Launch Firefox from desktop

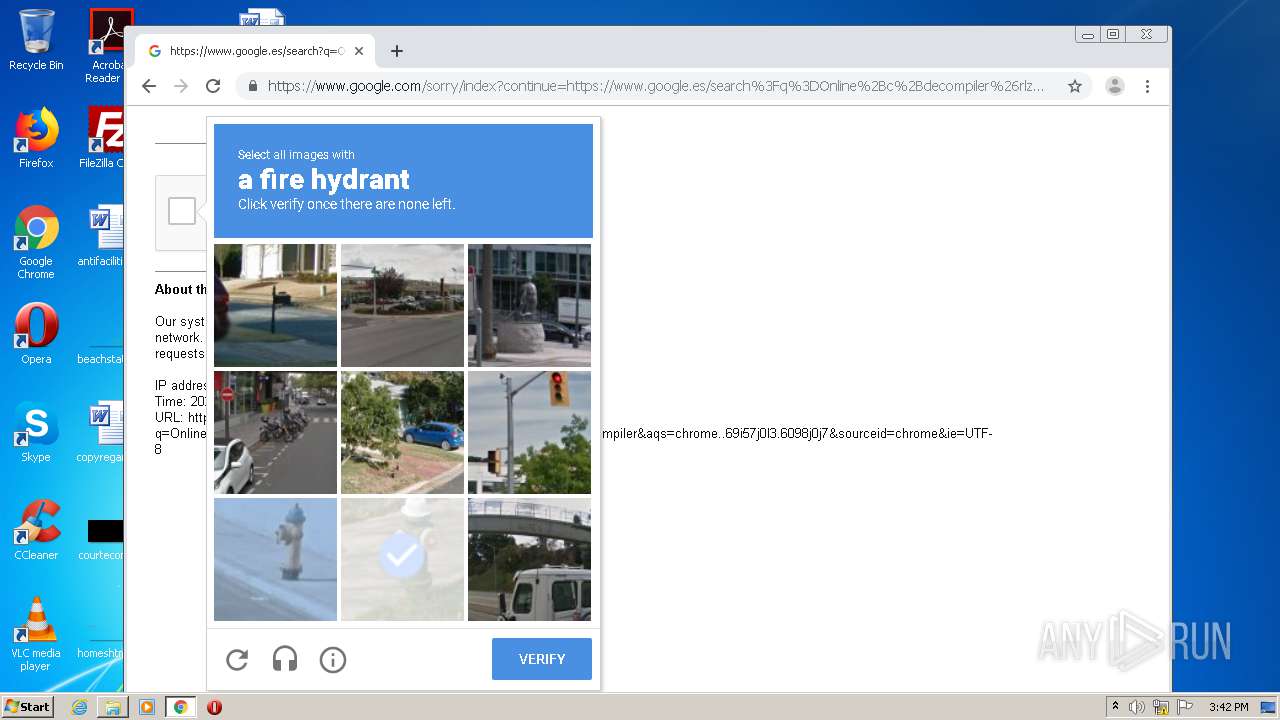(36, 138)
